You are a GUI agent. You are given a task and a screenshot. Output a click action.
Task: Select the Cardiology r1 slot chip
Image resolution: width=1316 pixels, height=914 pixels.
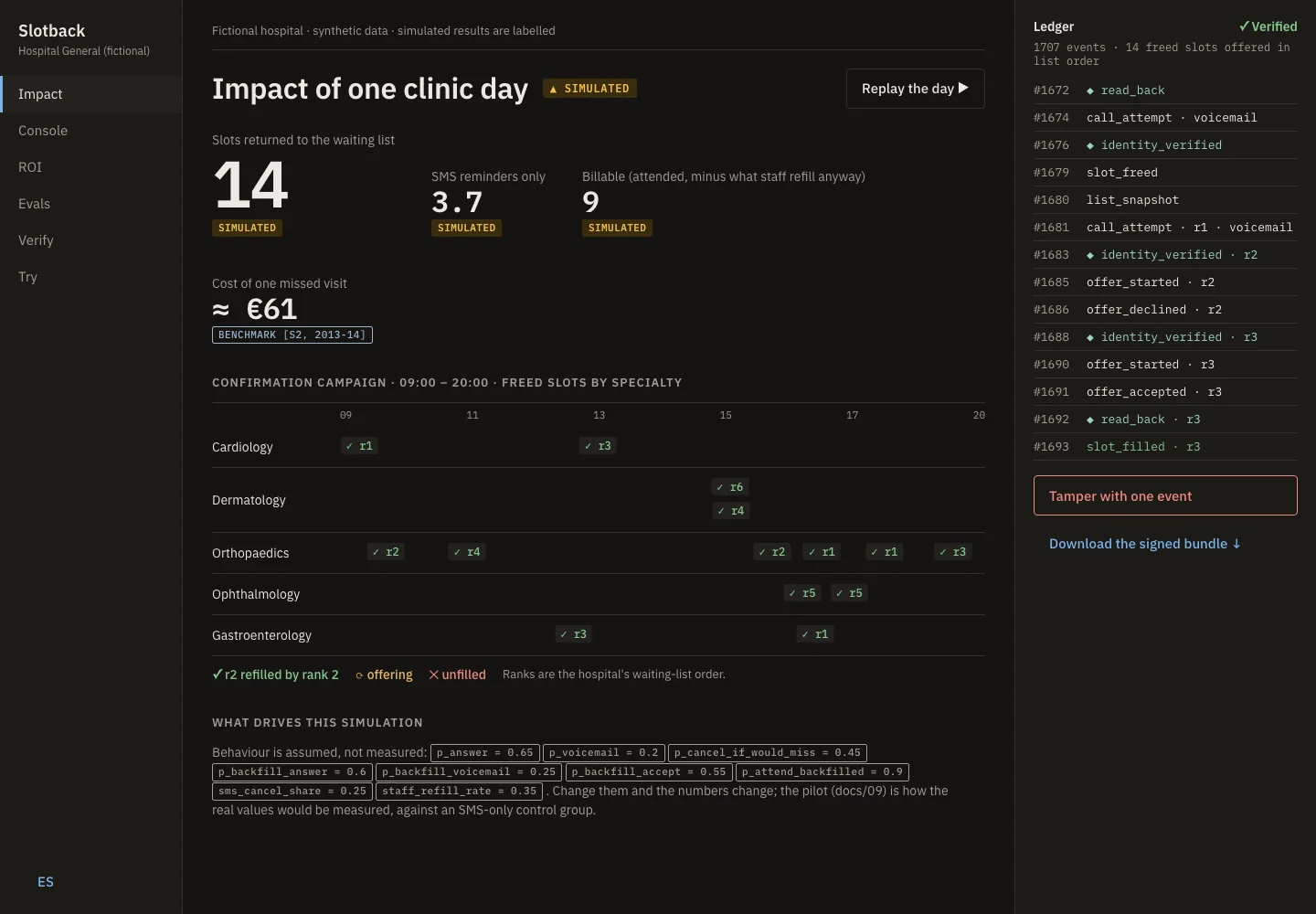point(359,446)
